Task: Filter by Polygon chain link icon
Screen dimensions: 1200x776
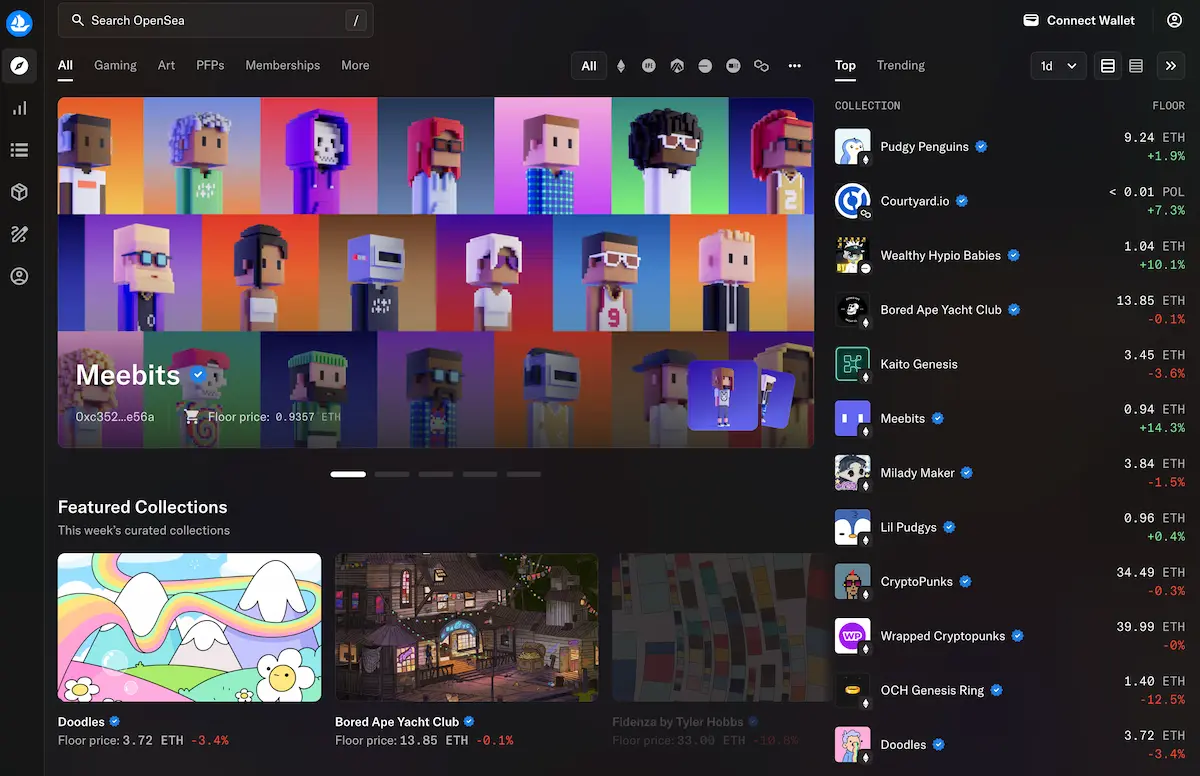Action: tap(761, 66)
